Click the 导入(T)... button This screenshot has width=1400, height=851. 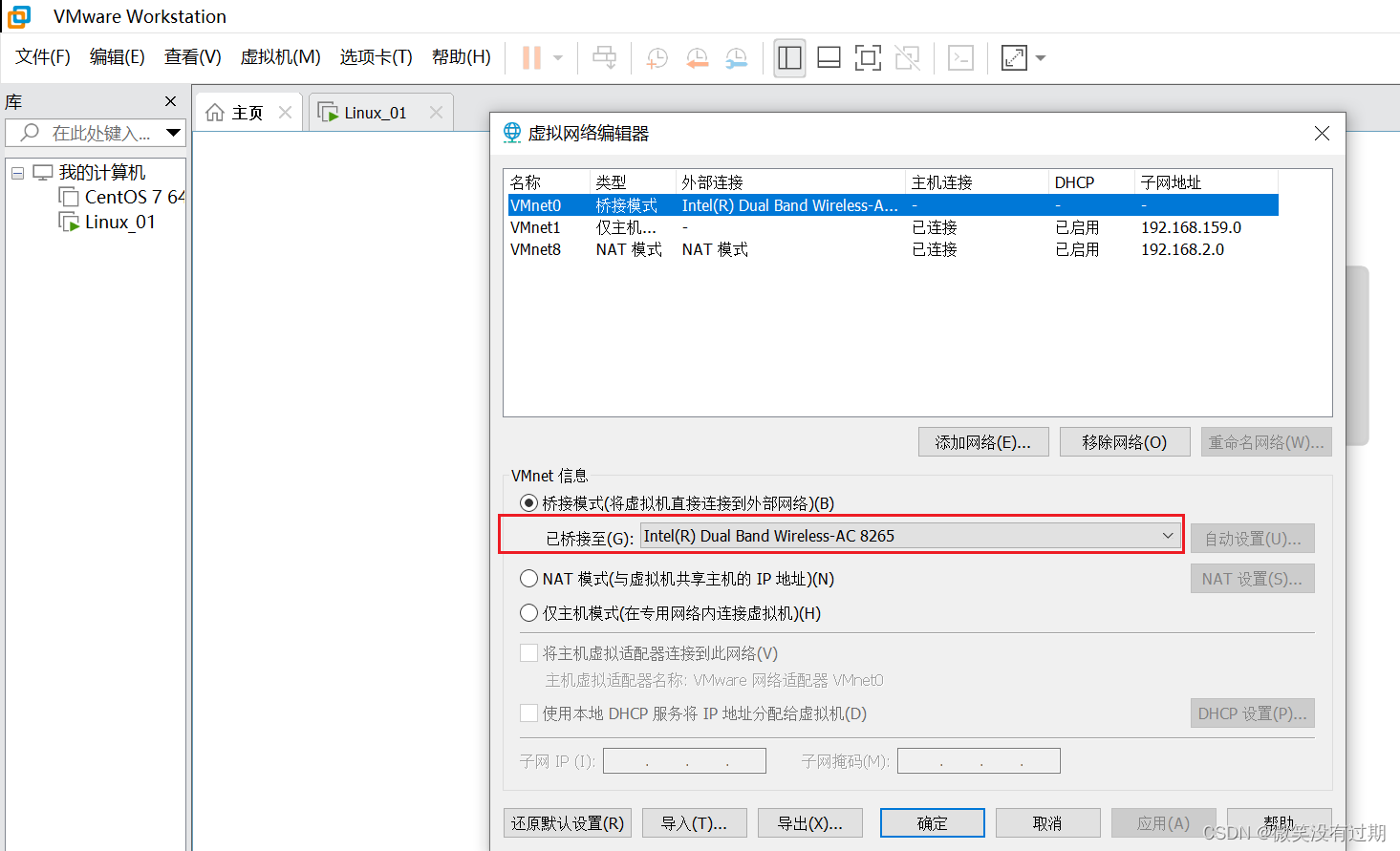click(x=695, y=822)
